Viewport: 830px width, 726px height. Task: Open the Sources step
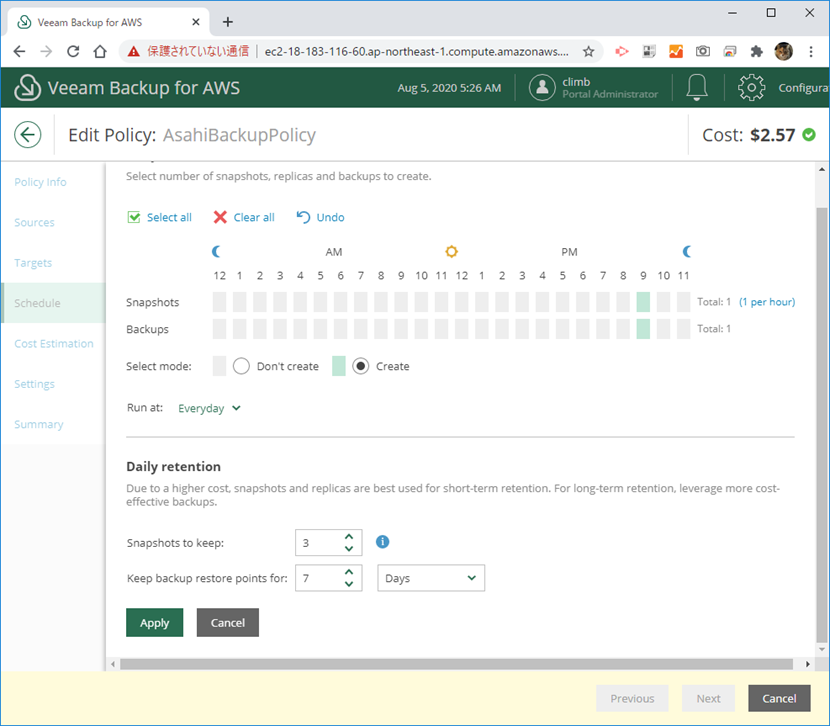34,222
